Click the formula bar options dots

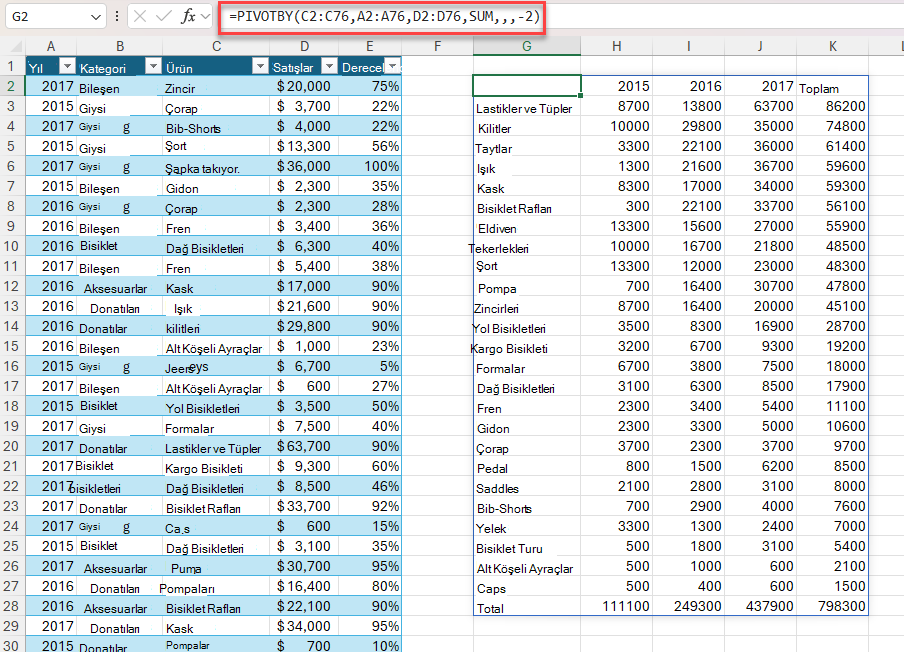117,16
